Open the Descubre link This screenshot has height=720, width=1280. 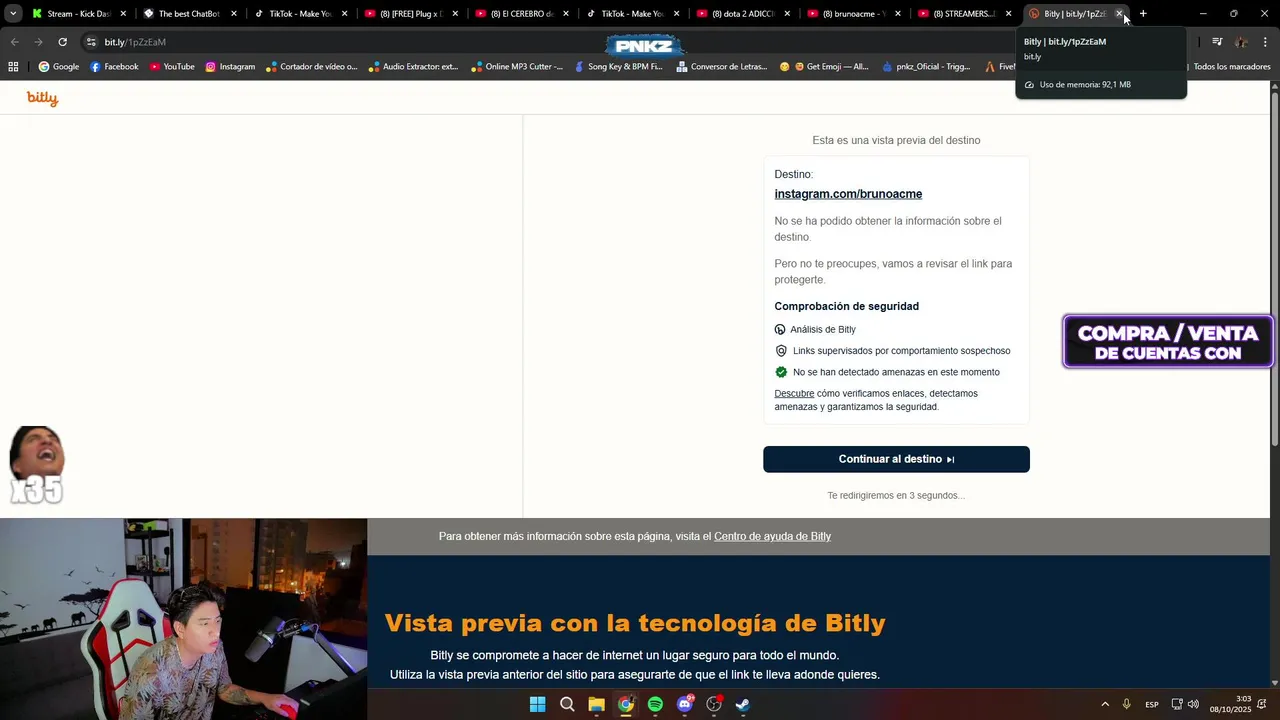pos(794,394)
